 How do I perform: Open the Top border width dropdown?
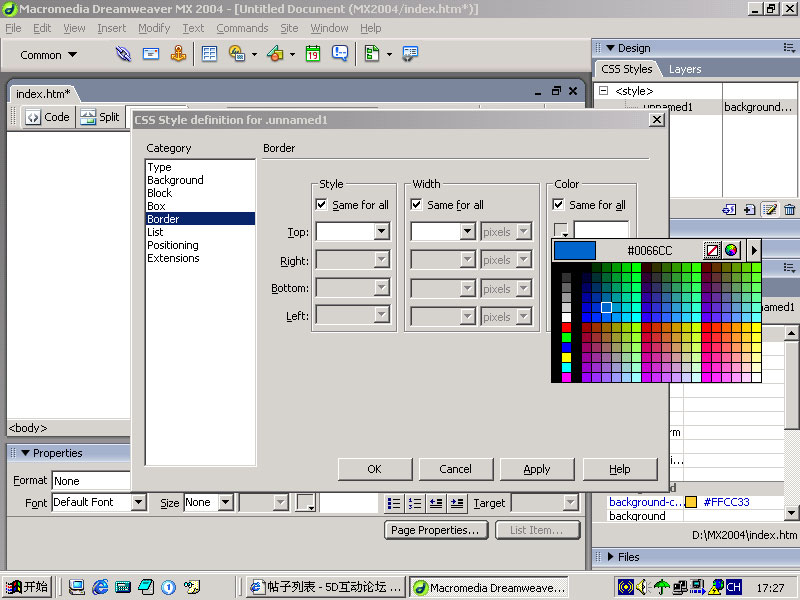point(467,232)
